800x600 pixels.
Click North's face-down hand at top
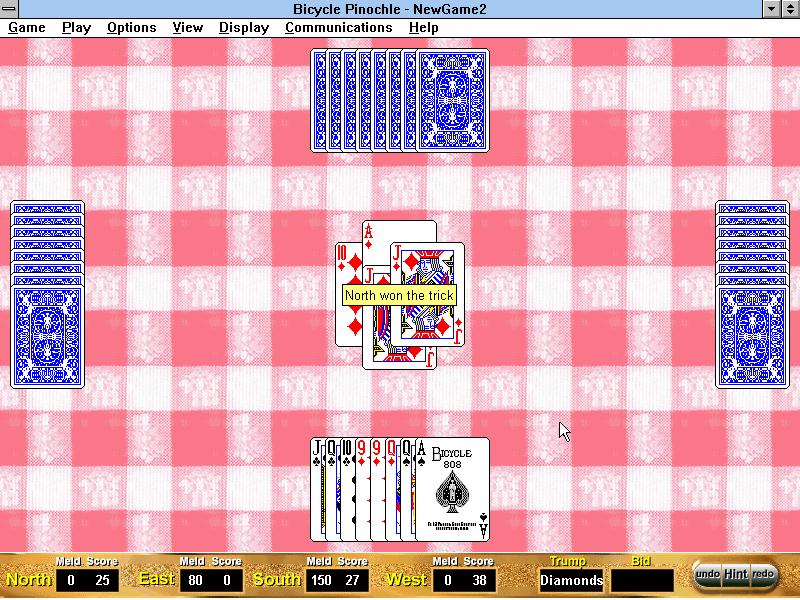400,101
